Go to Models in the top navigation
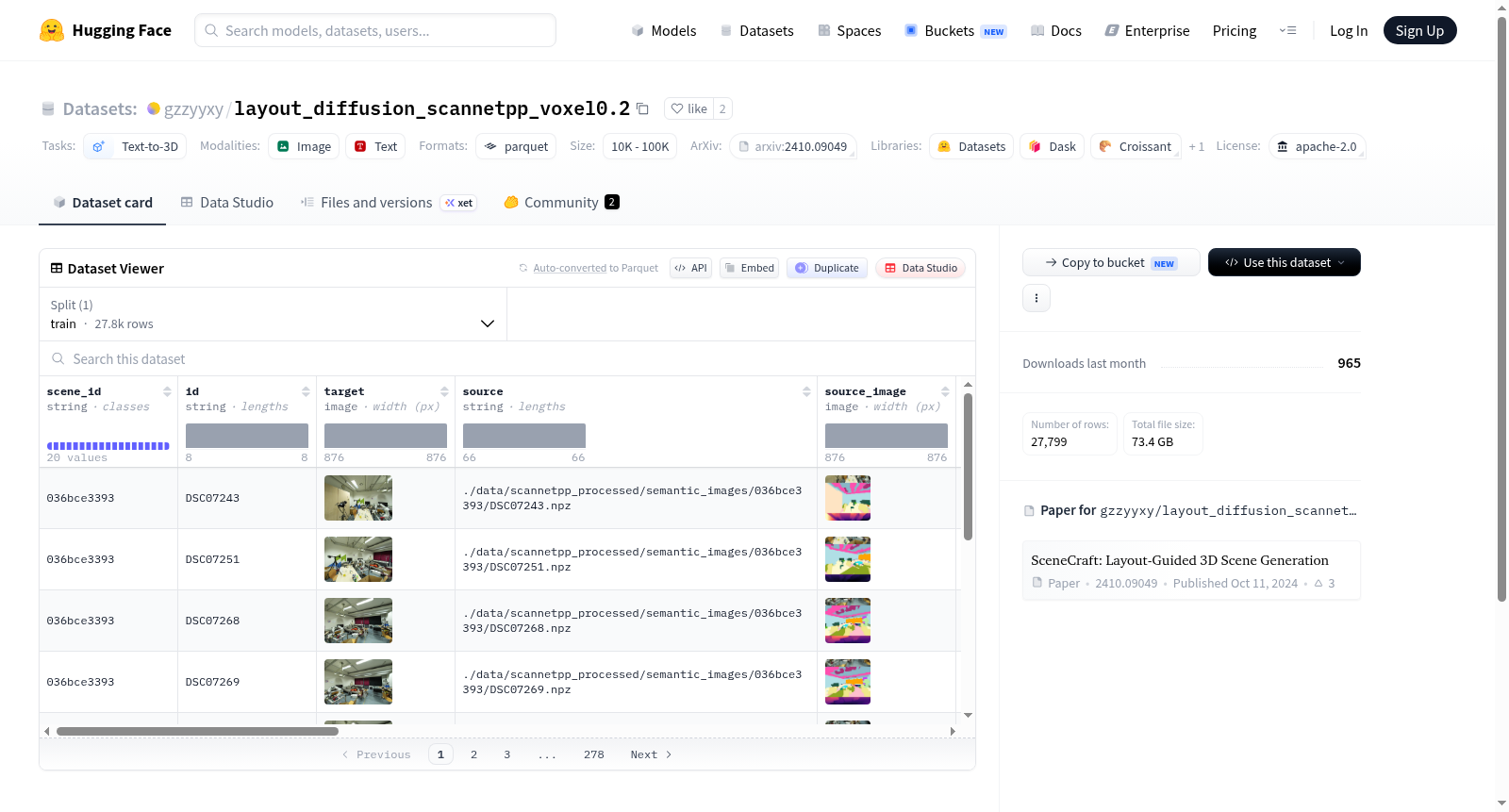The image size is (1509, 812). [664, 31]
